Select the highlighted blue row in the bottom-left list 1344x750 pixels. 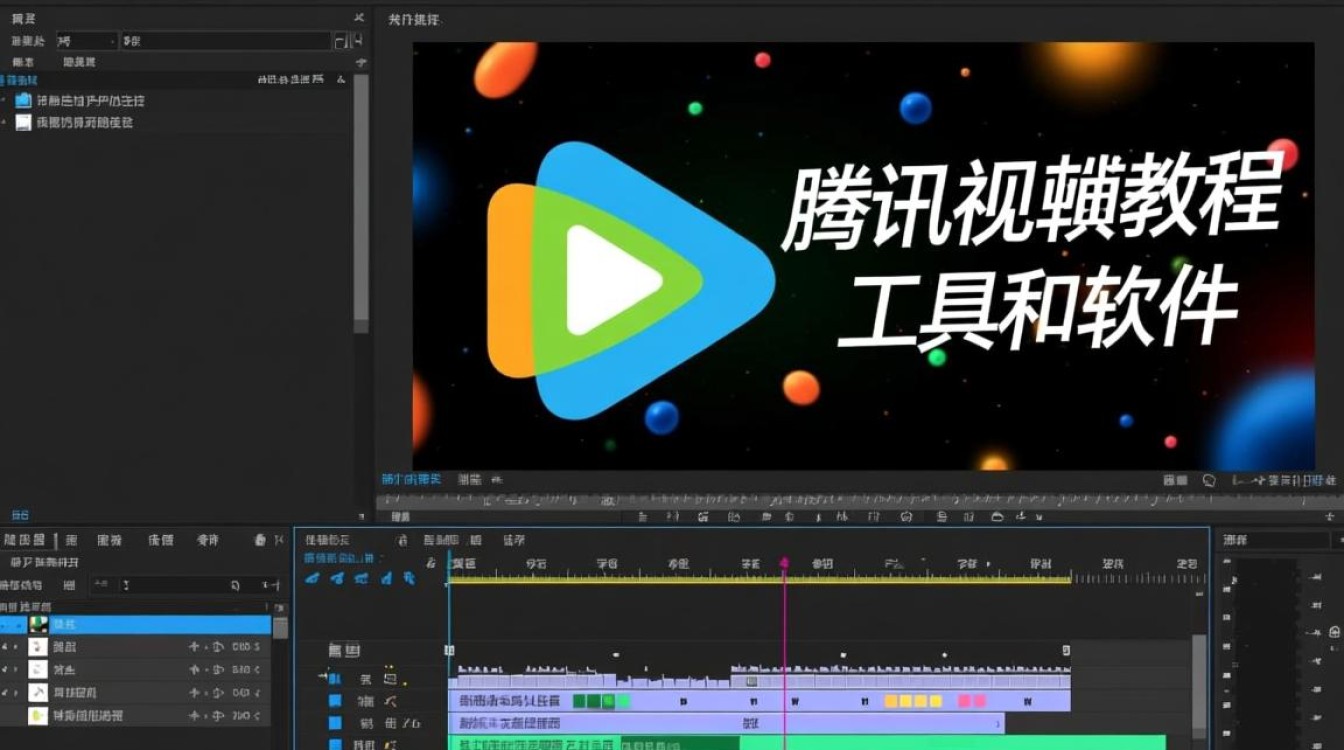tap(135, 624)
